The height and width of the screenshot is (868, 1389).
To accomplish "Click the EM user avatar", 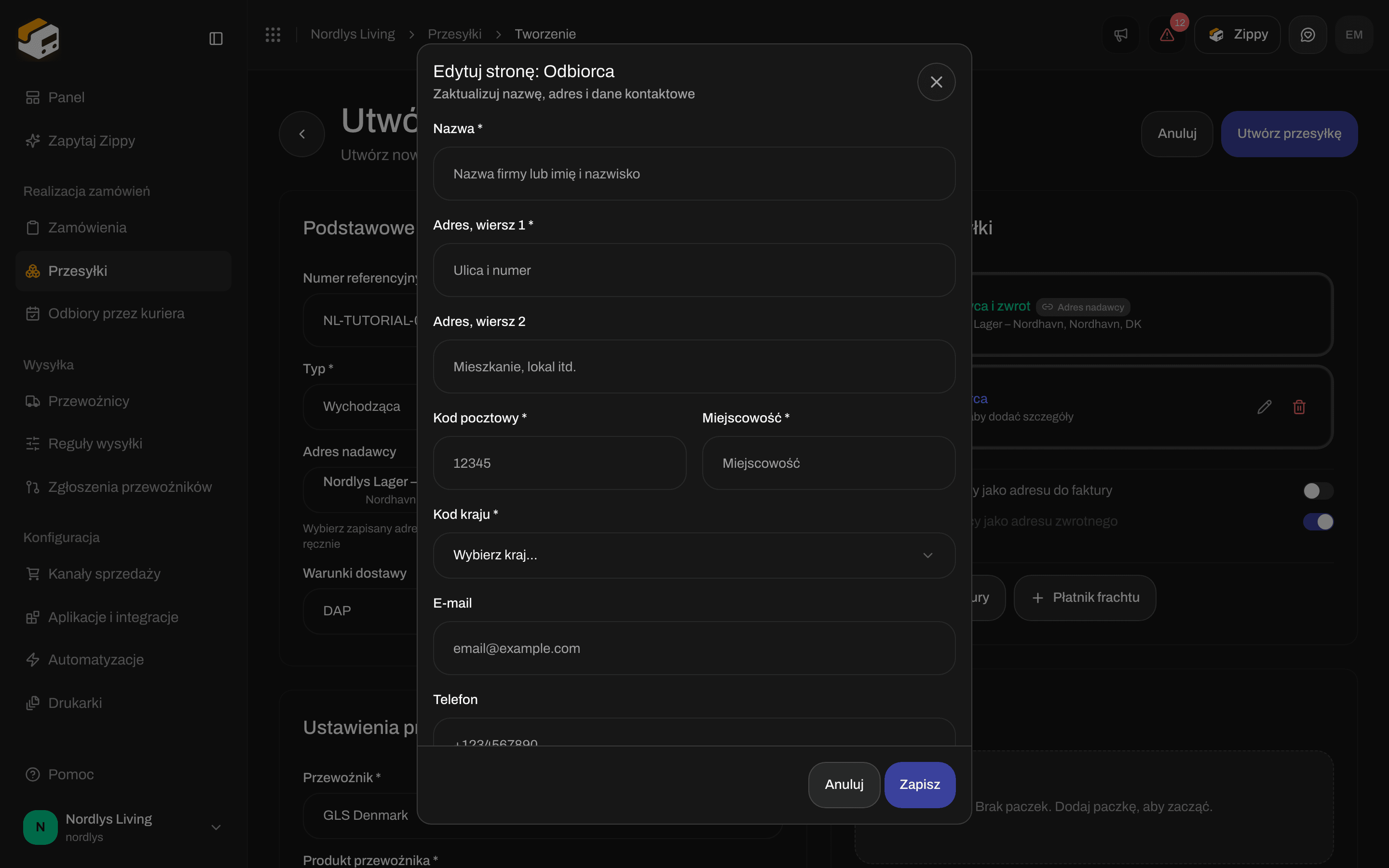I will (1354, 34).
